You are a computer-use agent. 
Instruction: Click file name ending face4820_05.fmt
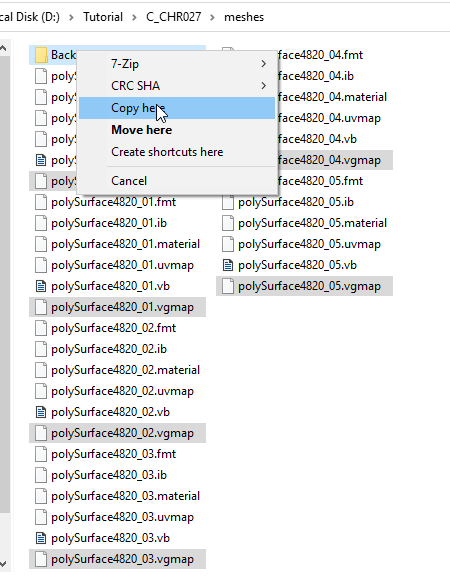coord(321,181)
